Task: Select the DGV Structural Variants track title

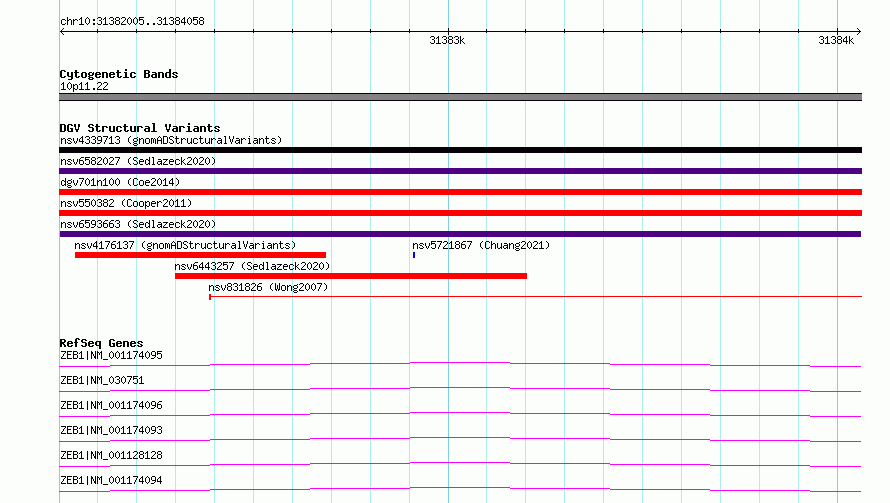Action: (140, 128)
